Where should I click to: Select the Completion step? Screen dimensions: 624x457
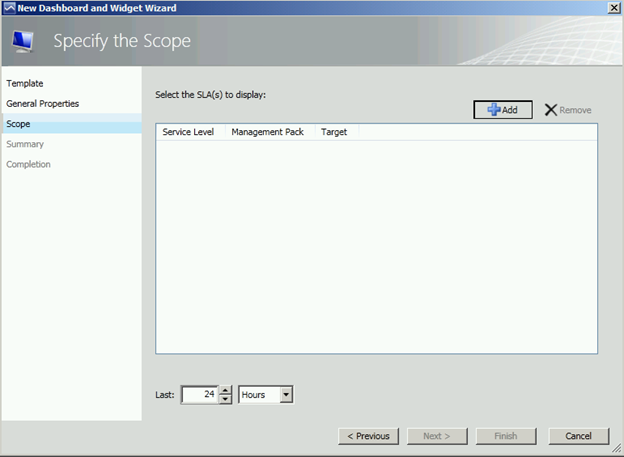28,164
